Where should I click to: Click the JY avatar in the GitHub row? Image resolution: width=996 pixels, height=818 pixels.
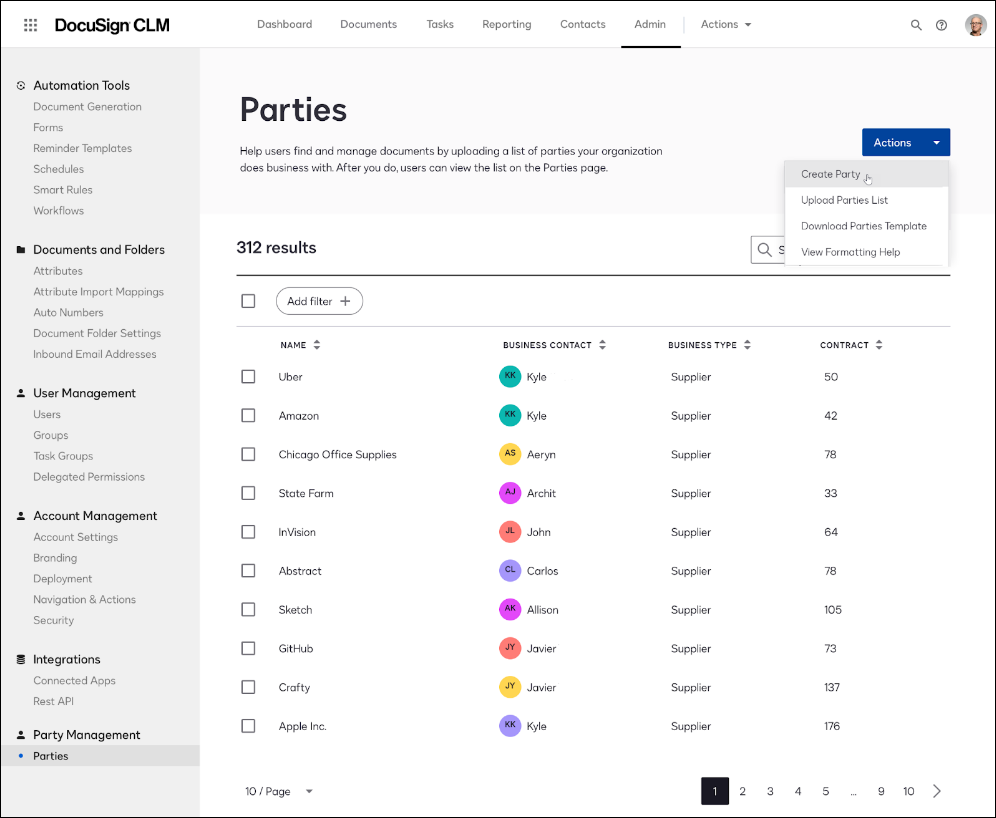(x=510, y=647)
